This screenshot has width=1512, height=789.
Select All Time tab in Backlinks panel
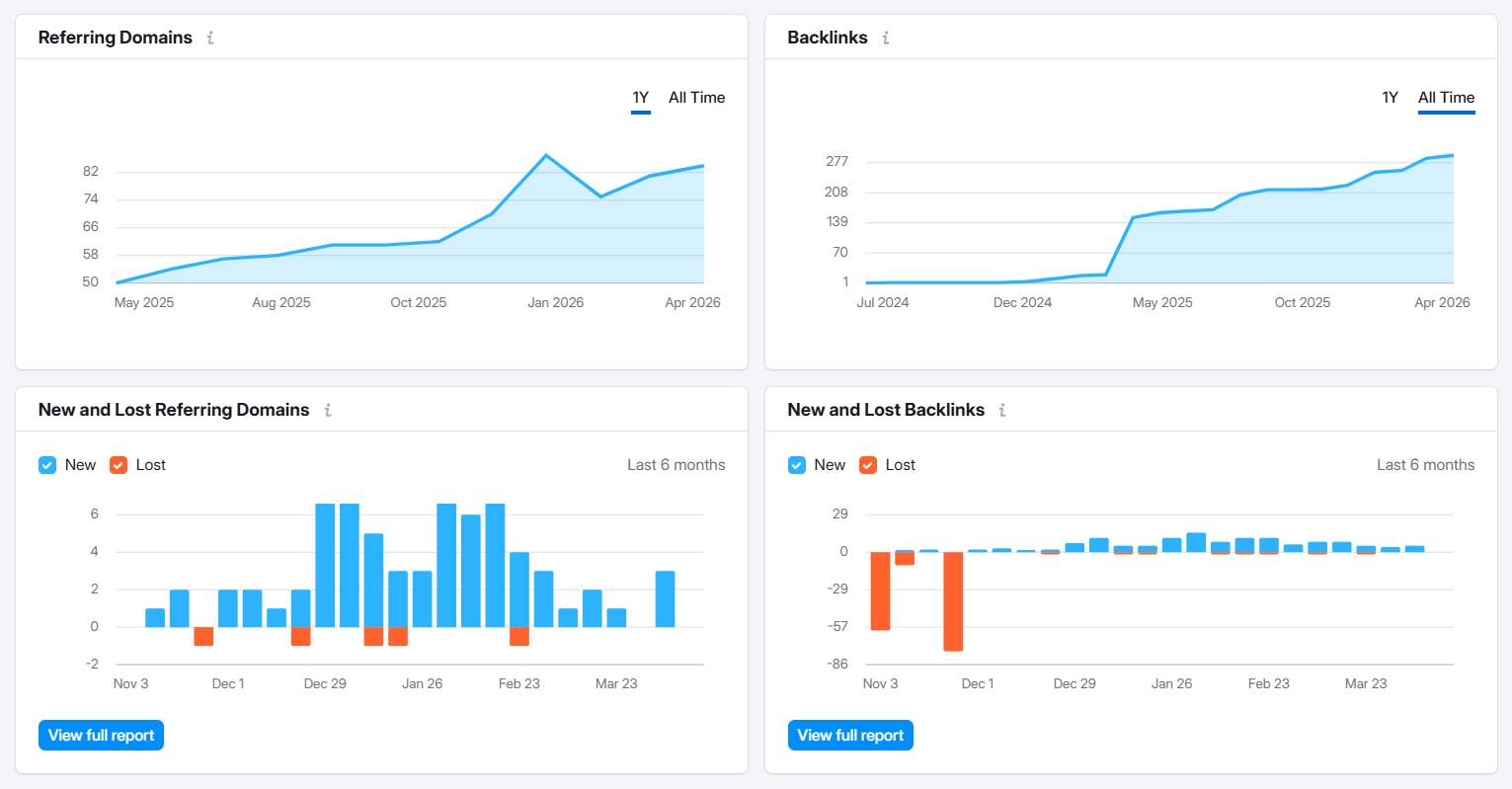click(1446, 98)
